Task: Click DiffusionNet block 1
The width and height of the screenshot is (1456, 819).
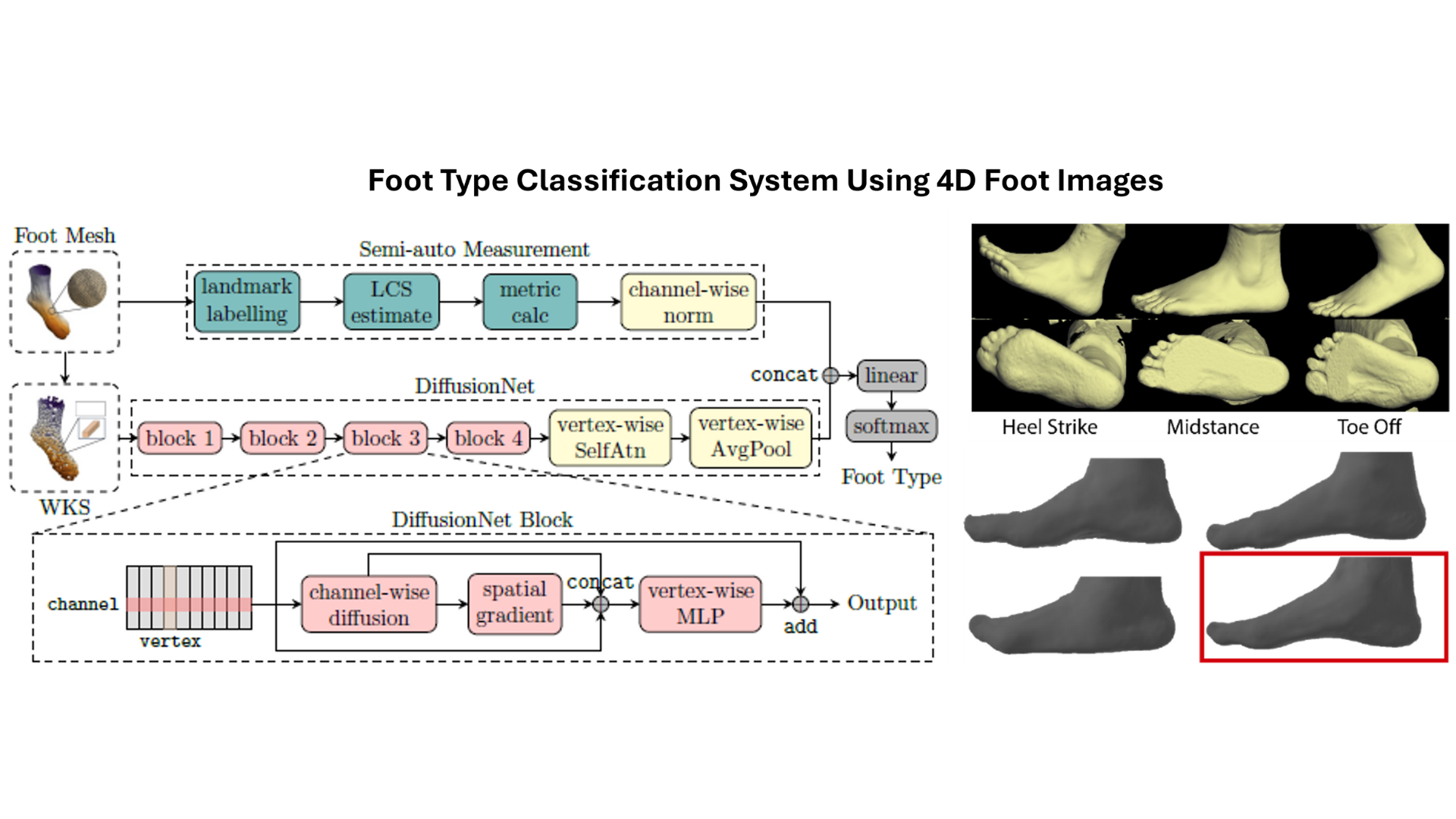Action: tap(180, 438)
